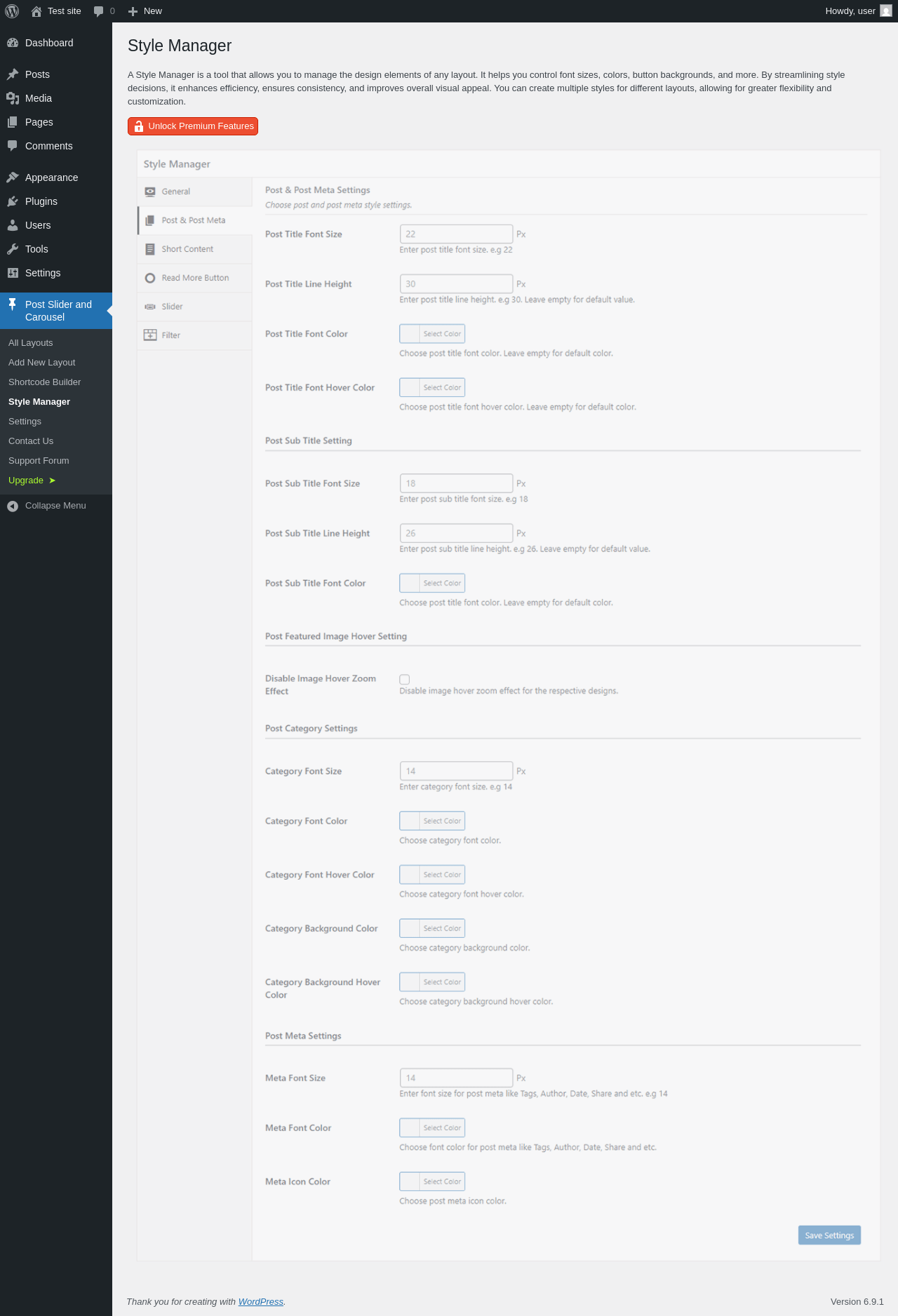
Task: Click the Short Content tab icon
Action: (150, 249)
